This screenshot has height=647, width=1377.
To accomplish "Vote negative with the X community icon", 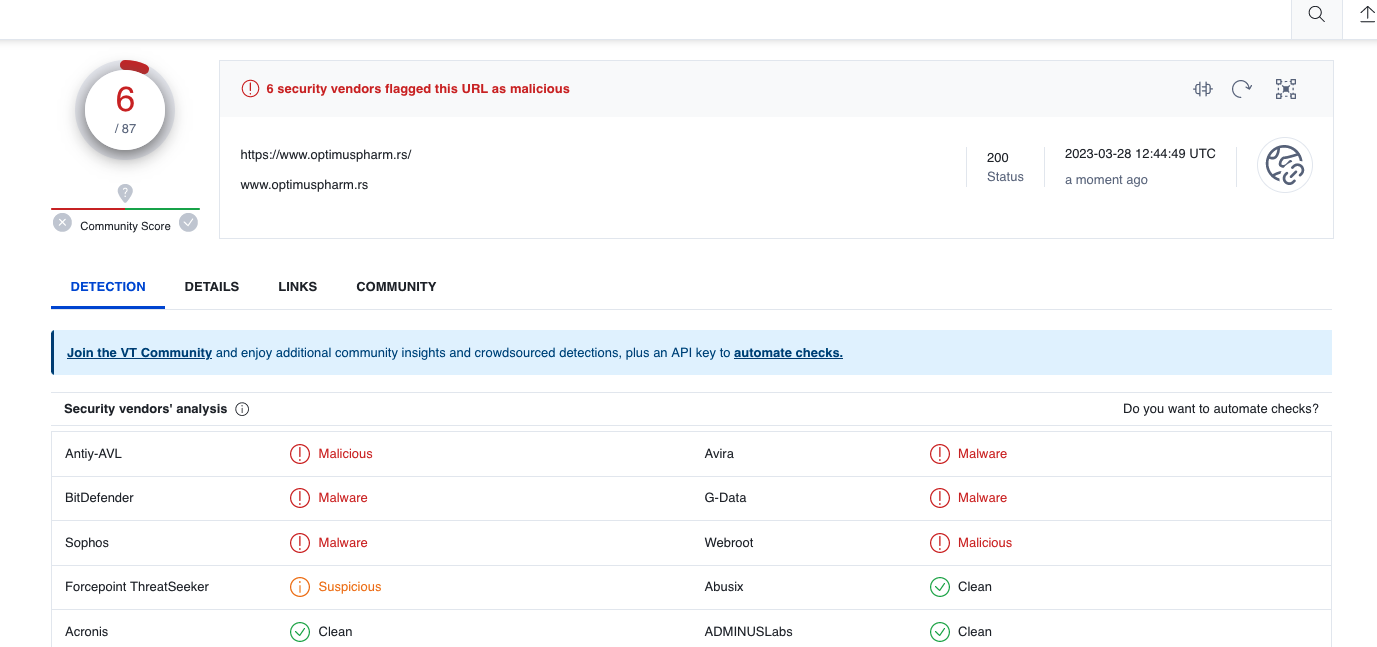I will pyautogui.click(x=62, y=223).
